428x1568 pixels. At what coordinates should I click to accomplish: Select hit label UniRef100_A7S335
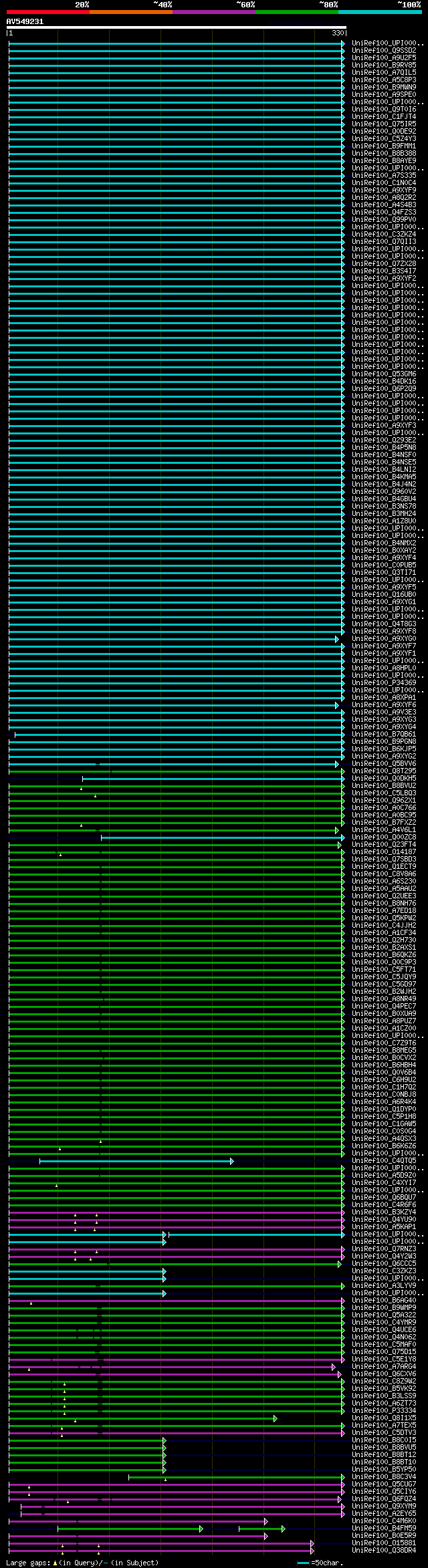coord(384,175)
